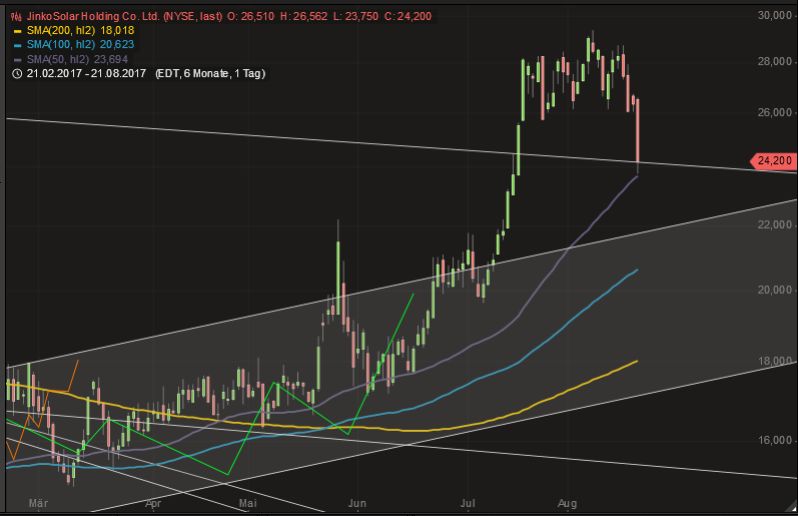Click the last red candlestick in August
The height and width of the screenshot is (516, 798).
point(638,136)
